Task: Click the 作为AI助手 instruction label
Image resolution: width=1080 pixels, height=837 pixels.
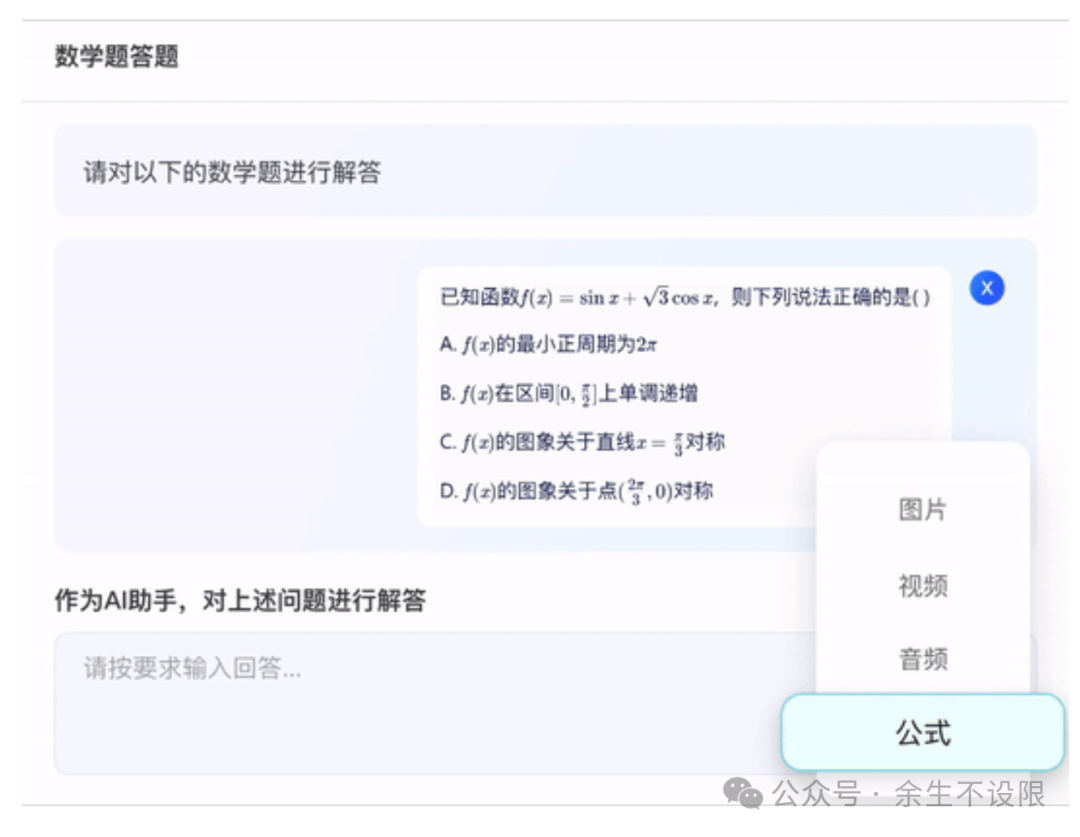Action: (240, 600)
